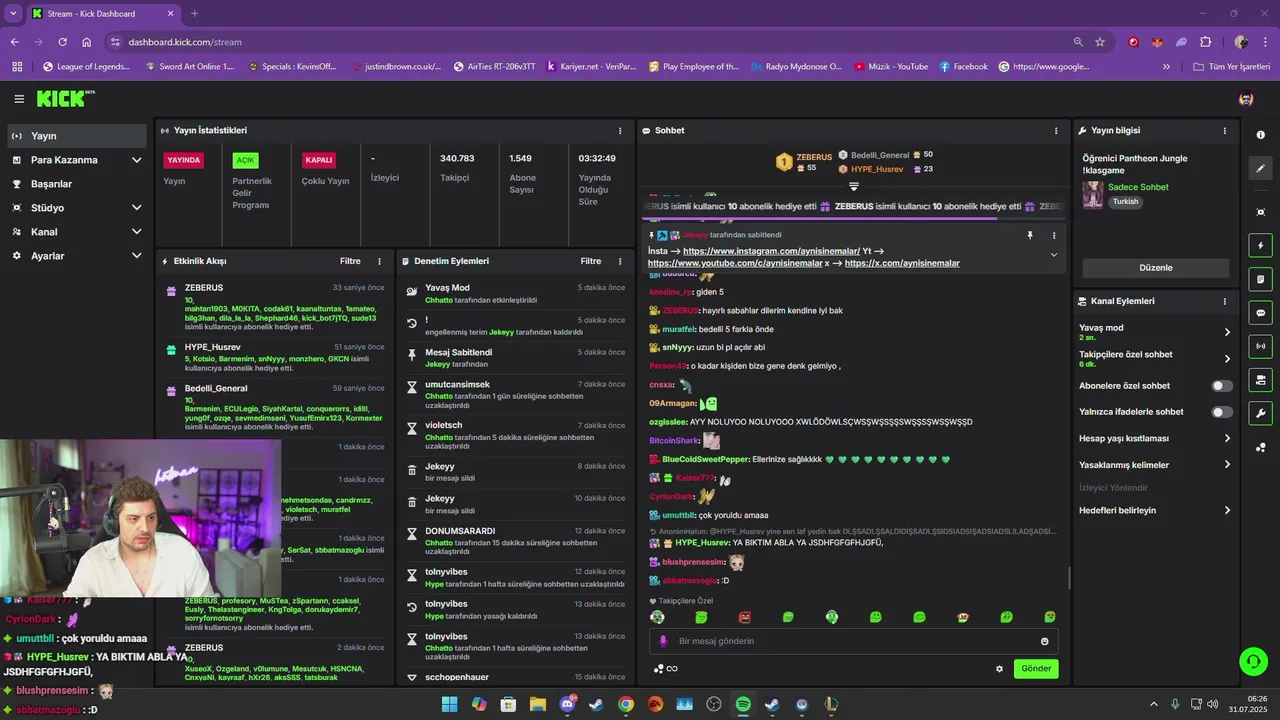Toggle the camera widget icon in right rail
1280x720 pixels.
coord(1260,380)
